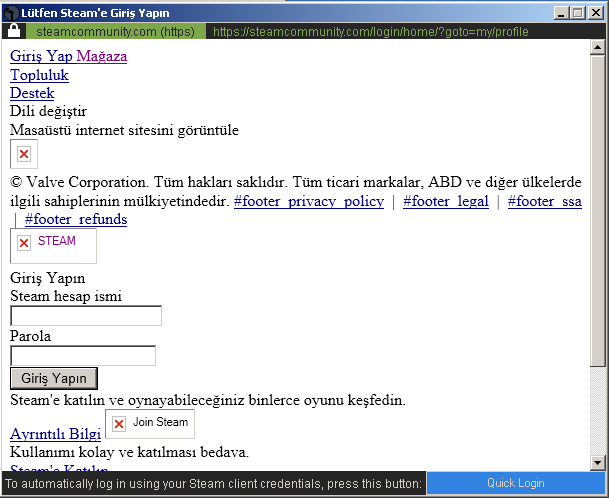
Task: Click the scrollbar down arrow
Action: 597,462
